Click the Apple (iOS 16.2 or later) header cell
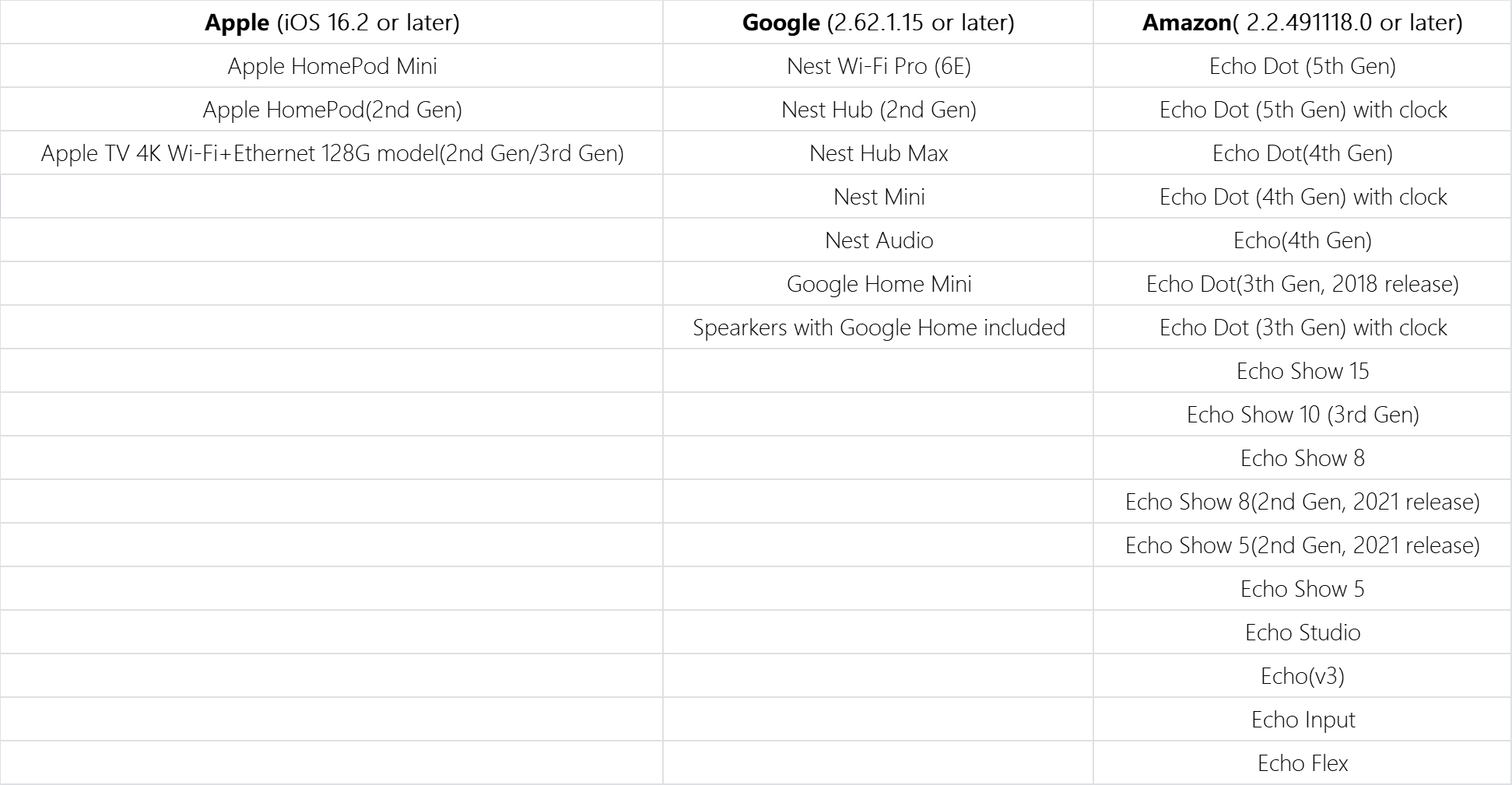Image resolution: width=1512 pixels, height=785 pixels. [332, 23]
